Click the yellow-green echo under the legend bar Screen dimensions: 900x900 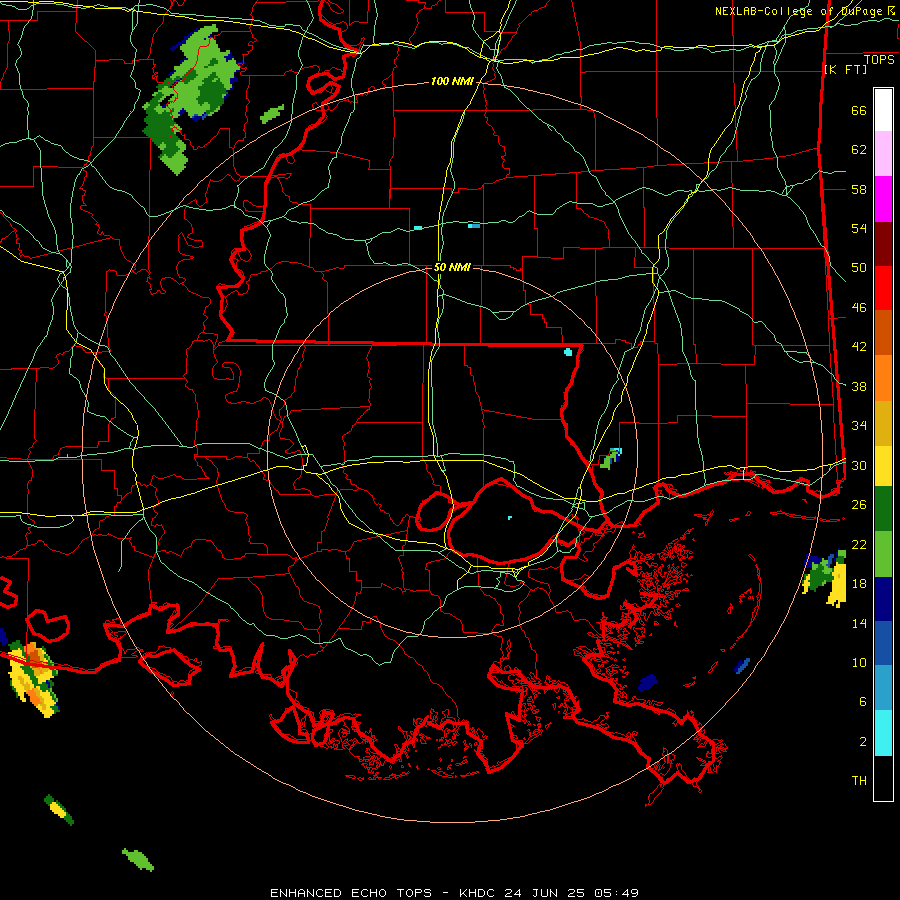(x=825, y=578)
